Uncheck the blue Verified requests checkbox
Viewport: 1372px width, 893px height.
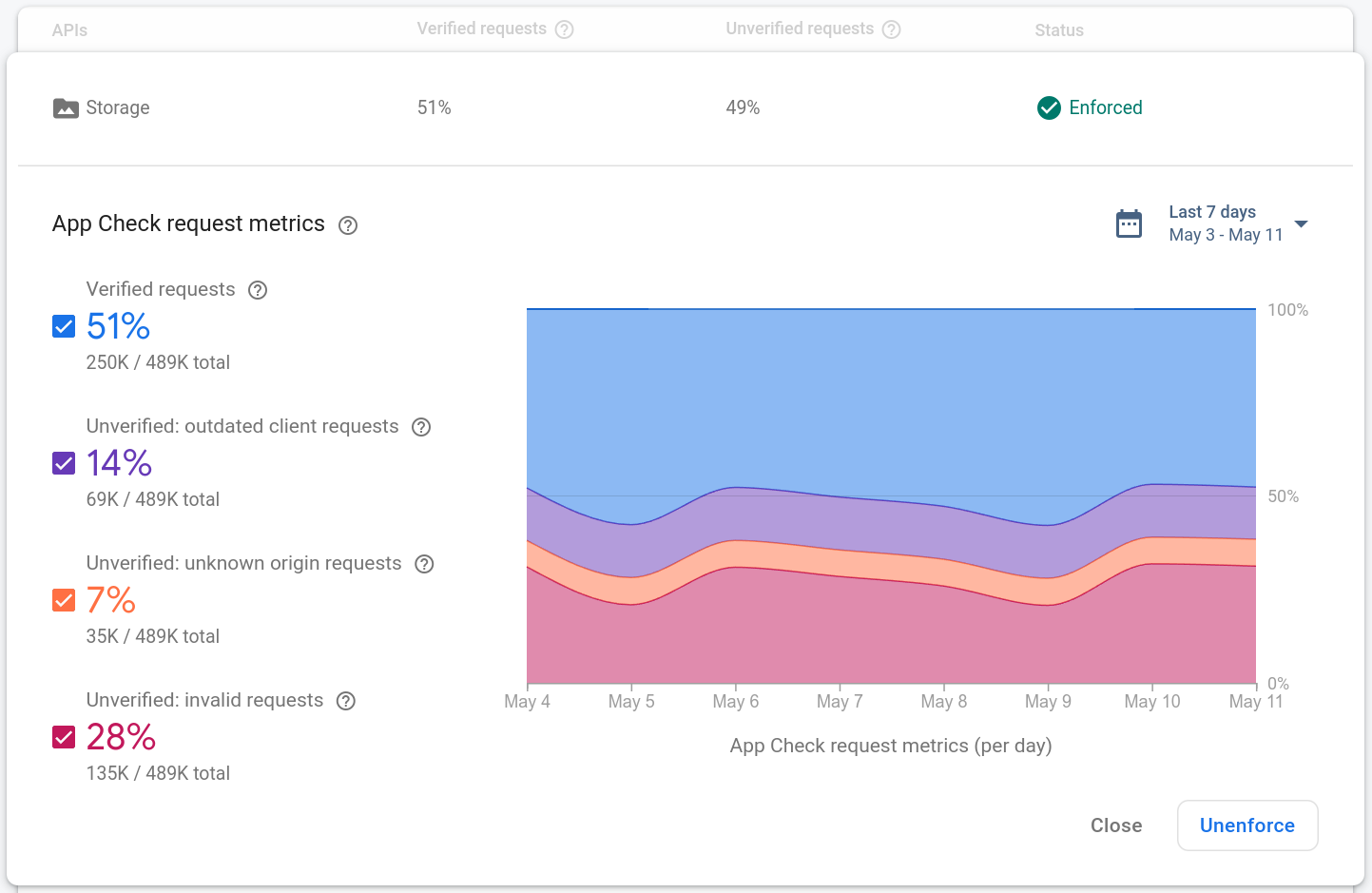coord(63,326)
